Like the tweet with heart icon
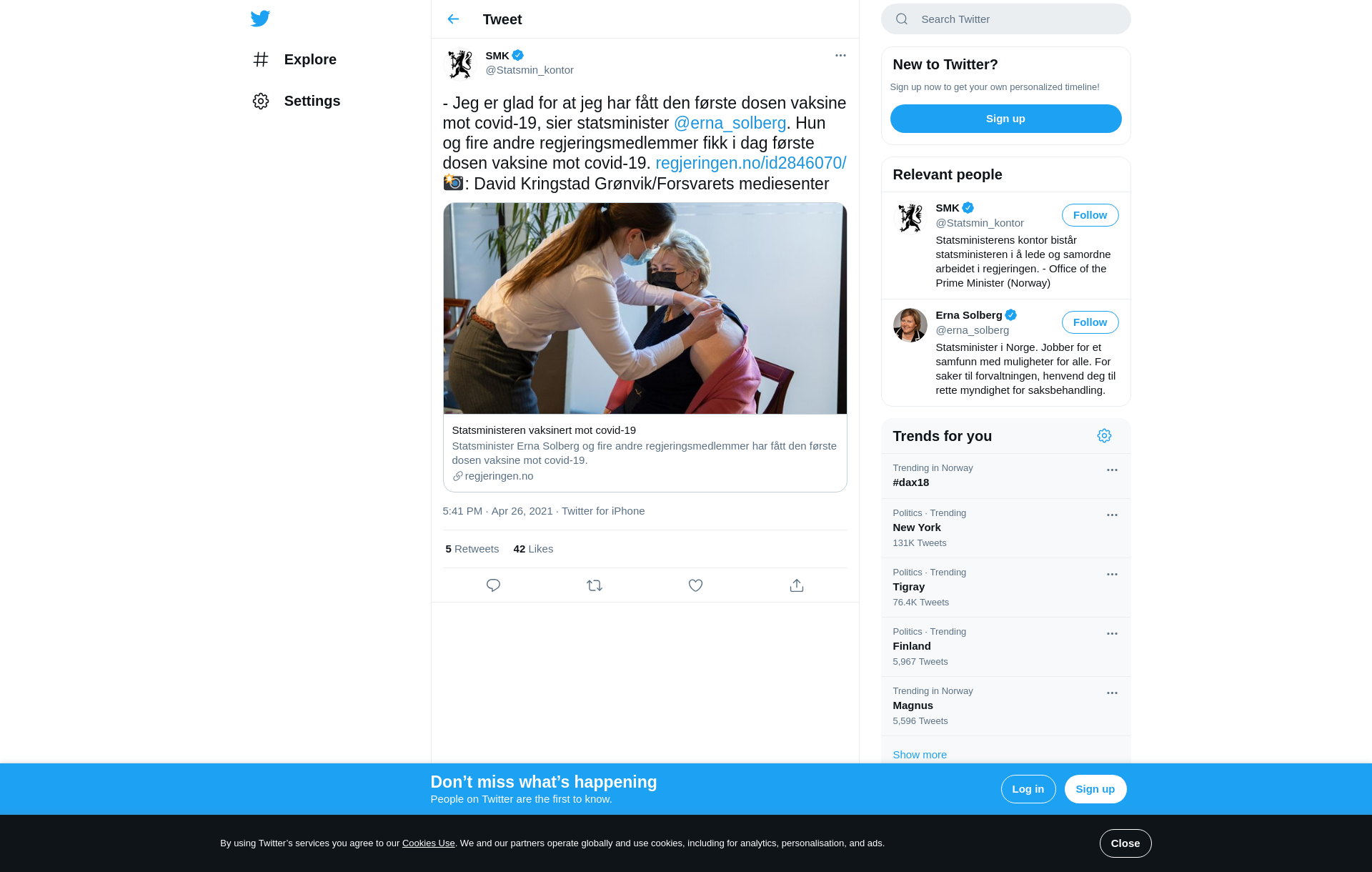This screenshot has height=872, width=1372. 695,585
